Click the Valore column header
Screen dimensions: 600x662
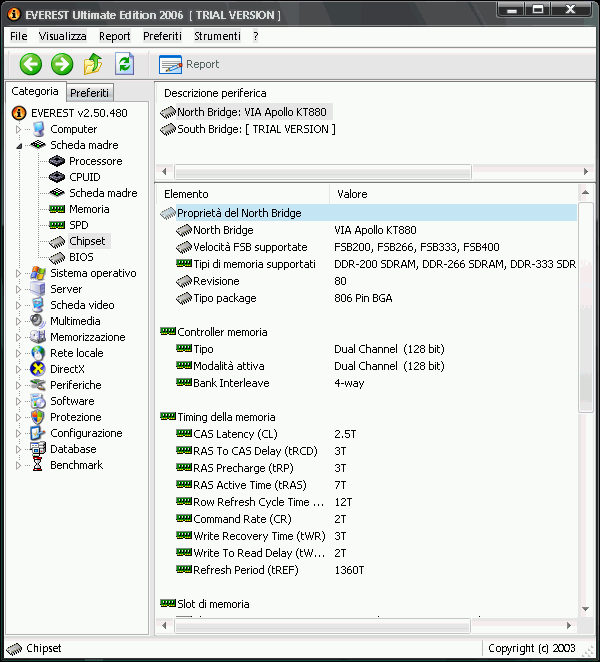[453, 194]
